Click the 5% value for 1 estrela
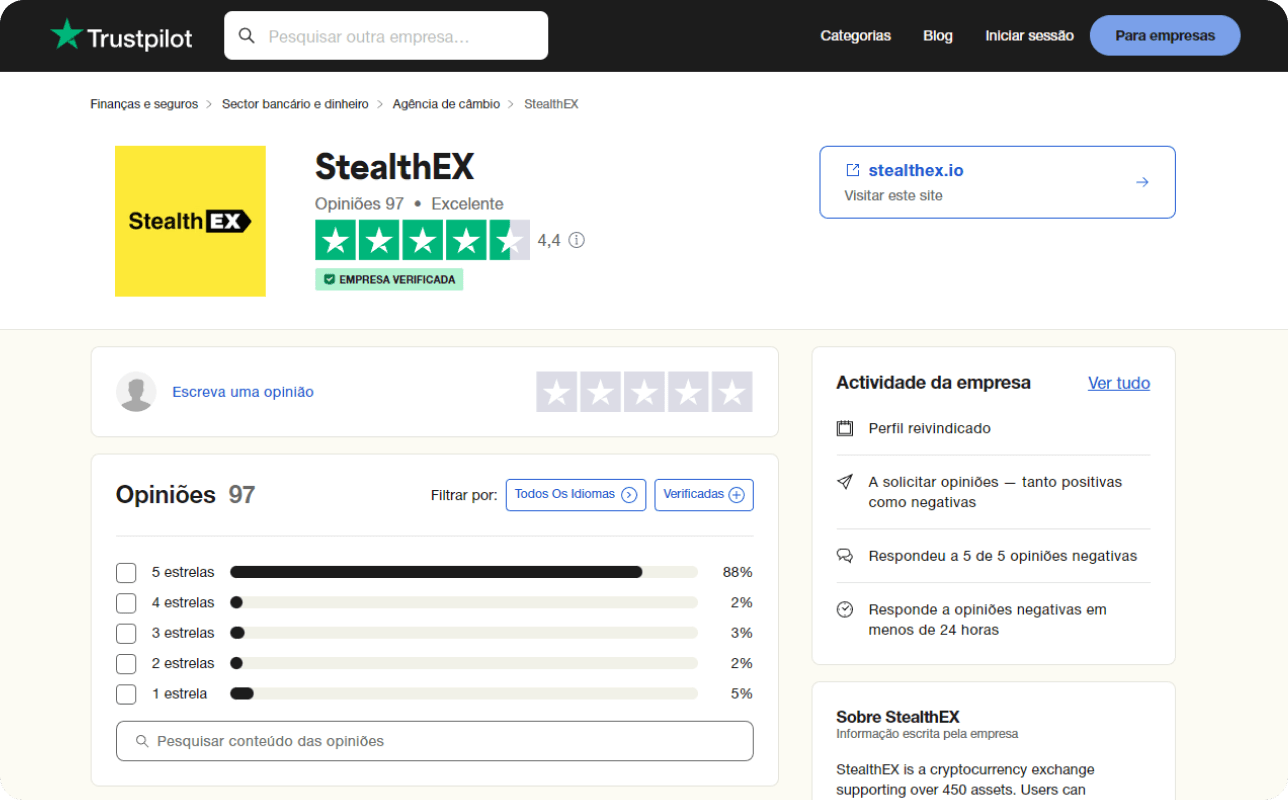This screenshot has width=1288, height=800. [x=742, y=693]
